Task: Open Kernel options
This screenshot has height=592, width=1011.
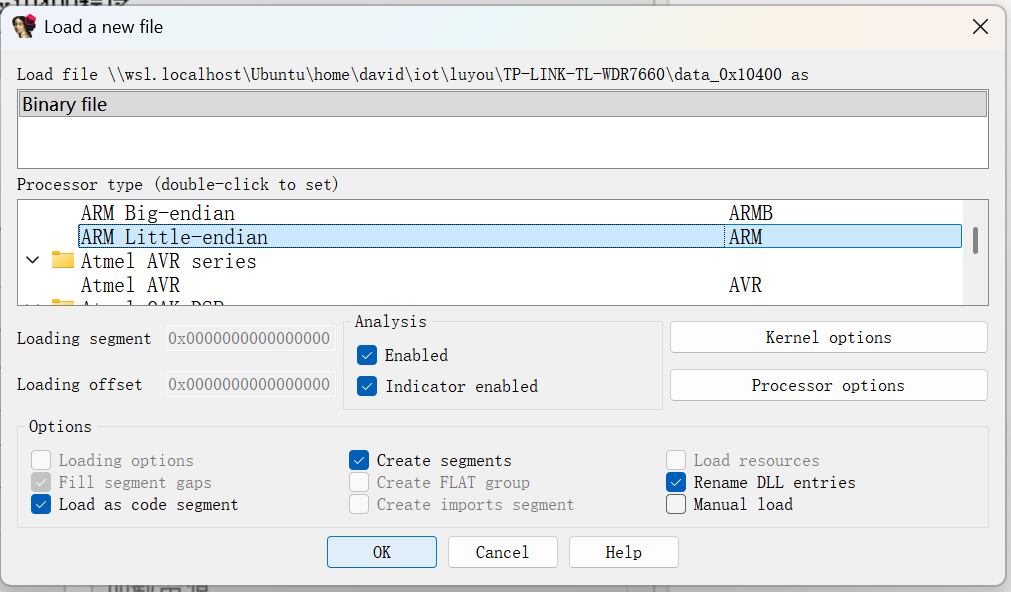Action: click(828, 337)
